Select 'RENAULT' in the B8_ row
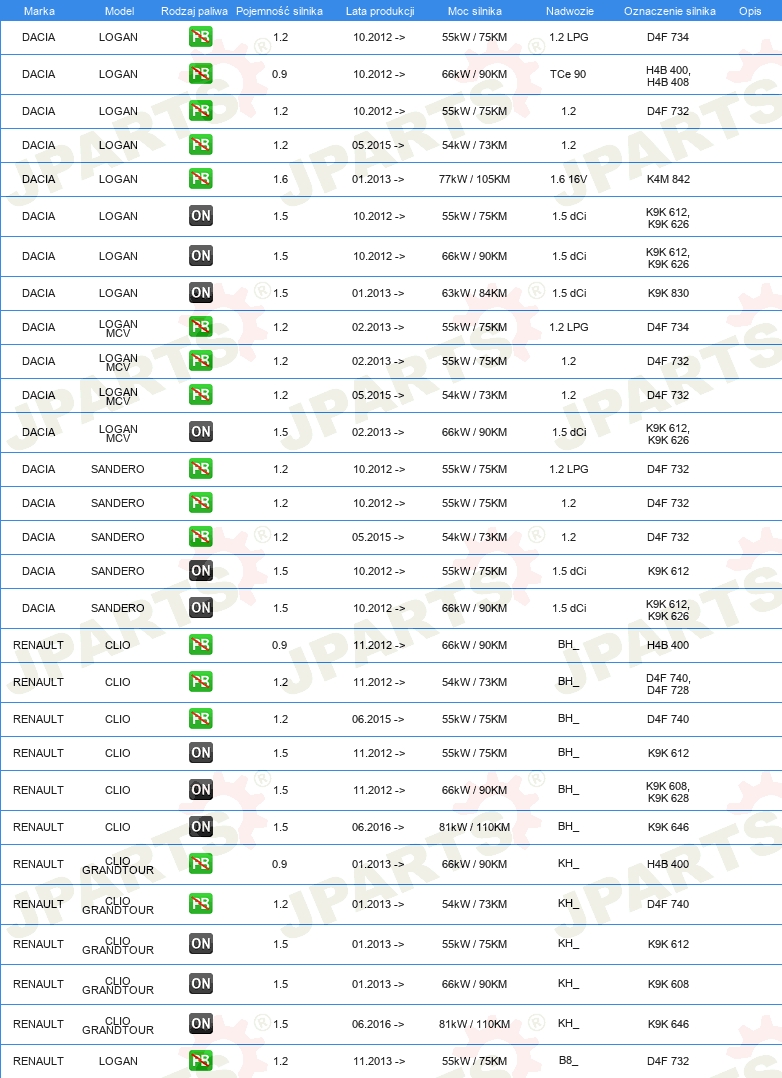The image size is (782, 1078). 39,1061
